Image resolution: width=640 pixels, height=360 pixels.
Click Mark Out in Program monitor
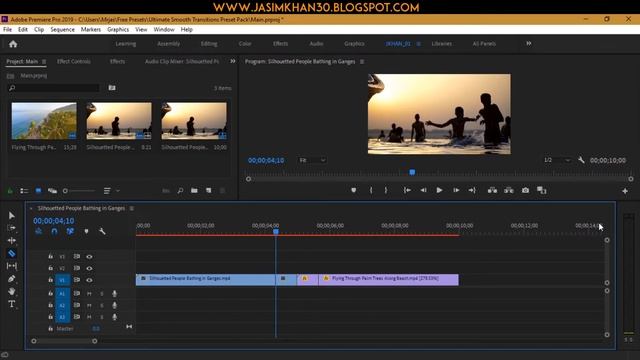click(386, 190)
